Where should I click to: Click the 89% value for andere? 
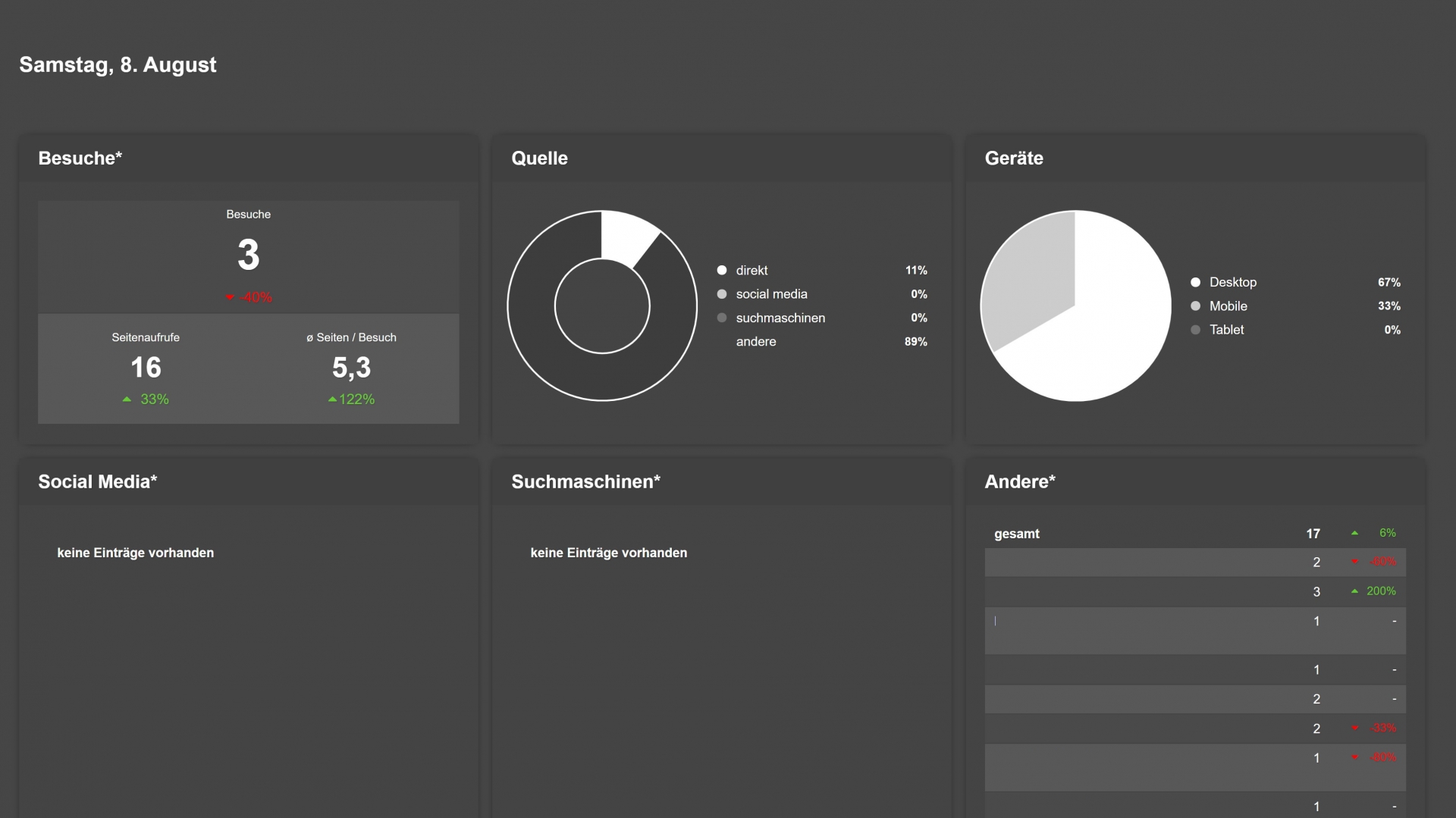pyautogui.click(x=916, y=342)
